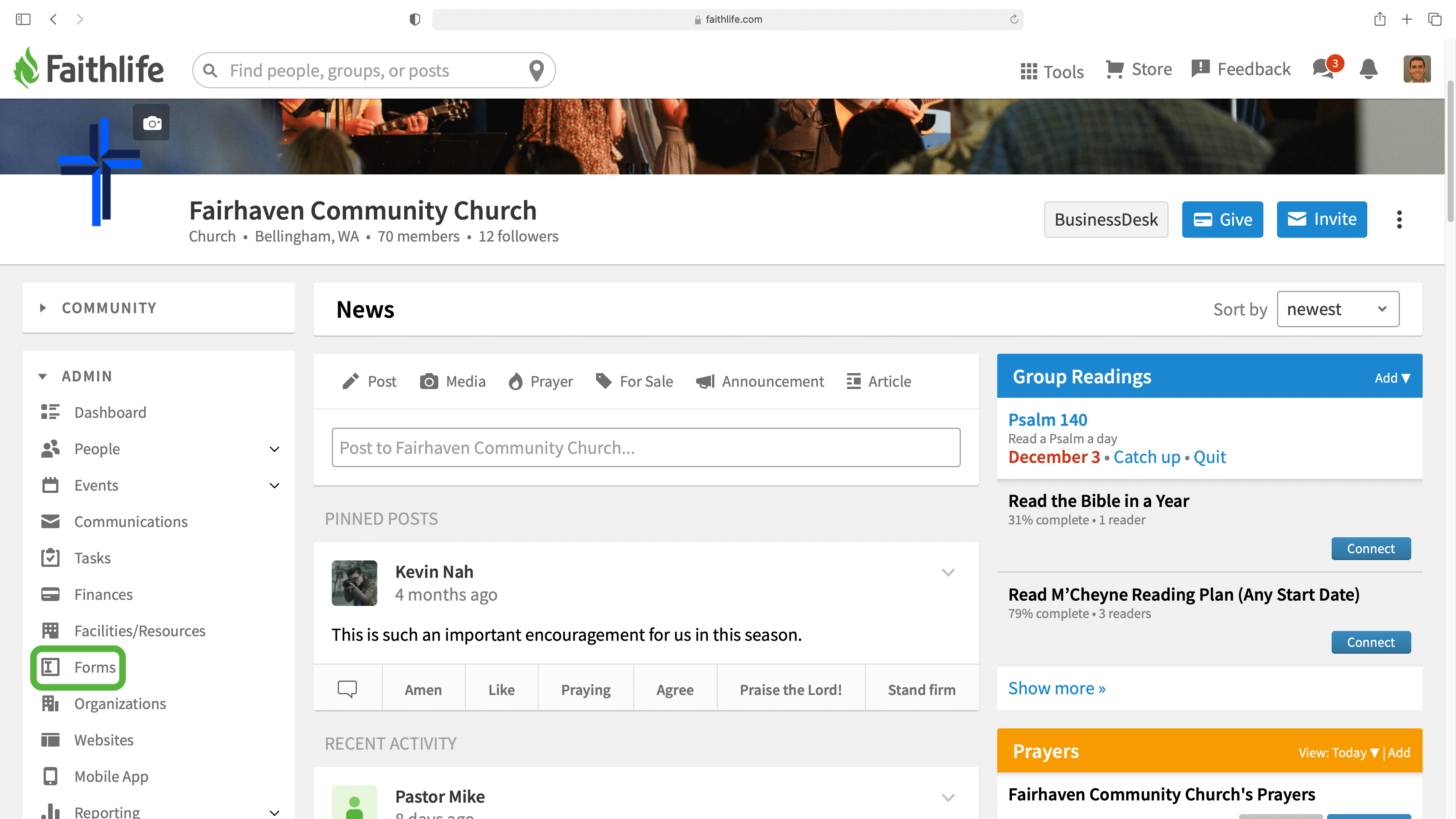Expand the Events submenu chevron

pos(274,485)
